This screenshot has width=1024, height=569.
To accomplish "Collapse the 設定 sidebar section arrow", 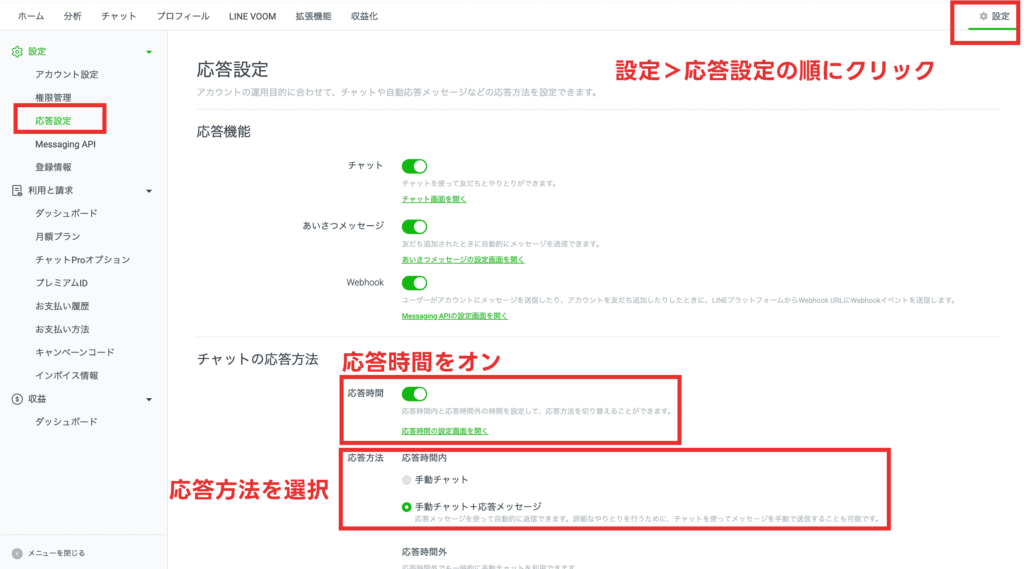I will coord(149,51).
